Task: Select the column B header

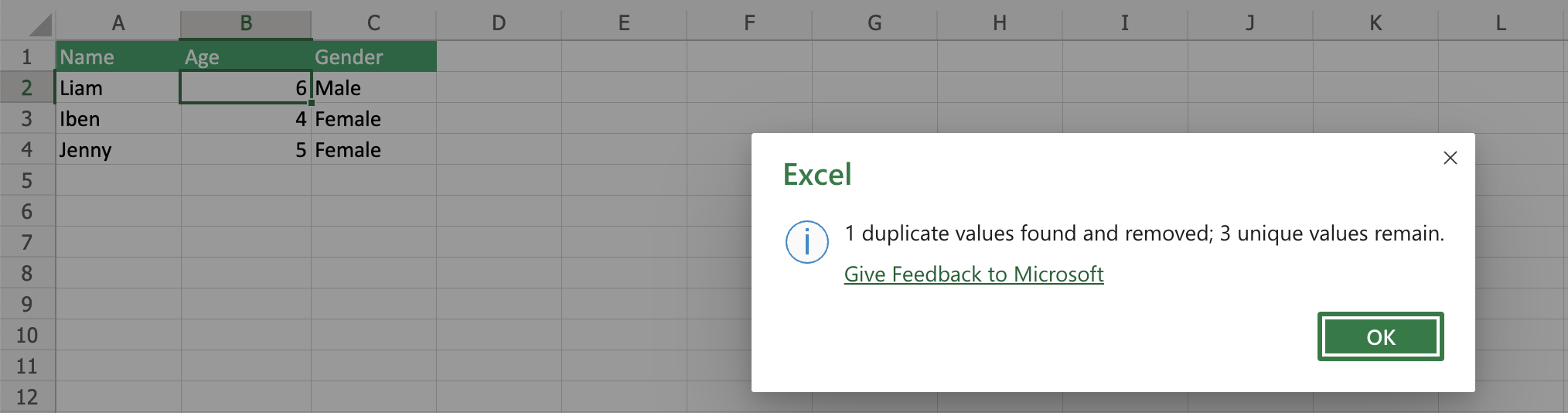Action: [246, 23]
